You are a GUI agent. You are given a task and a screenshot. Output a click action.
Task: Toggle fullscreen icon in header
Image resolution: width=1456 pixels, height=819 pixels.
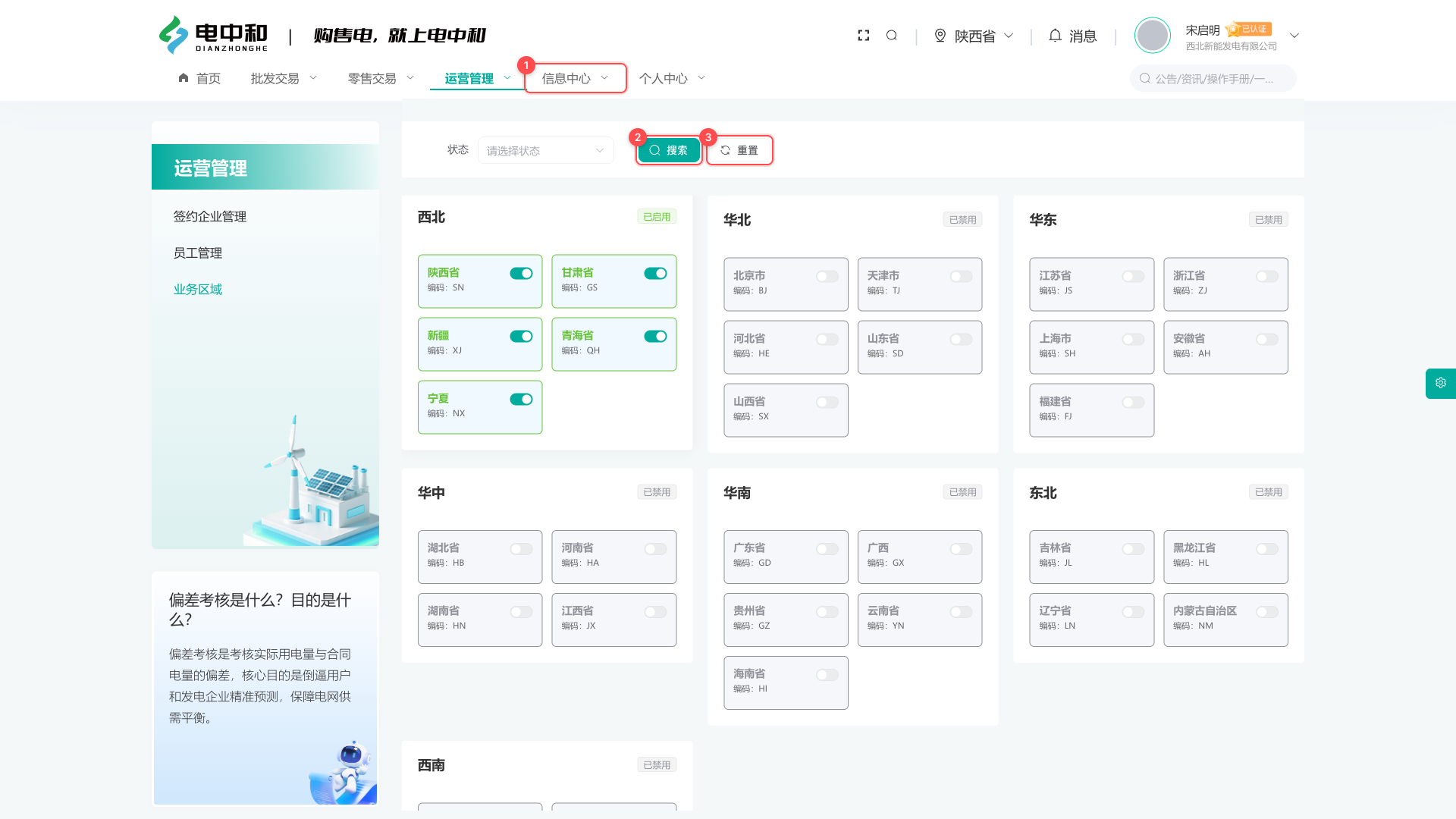(863, 36)
